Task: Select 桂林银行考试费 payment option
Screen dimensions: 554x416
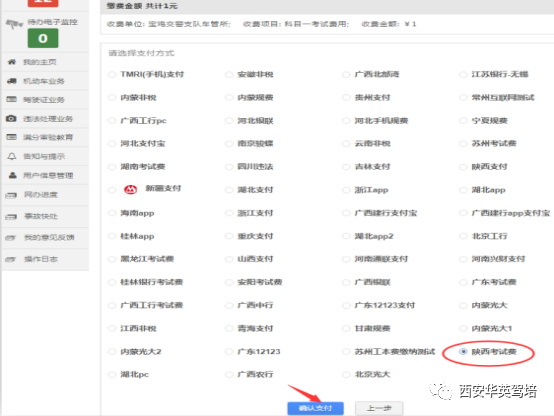Action: click(x=112, y=282)
